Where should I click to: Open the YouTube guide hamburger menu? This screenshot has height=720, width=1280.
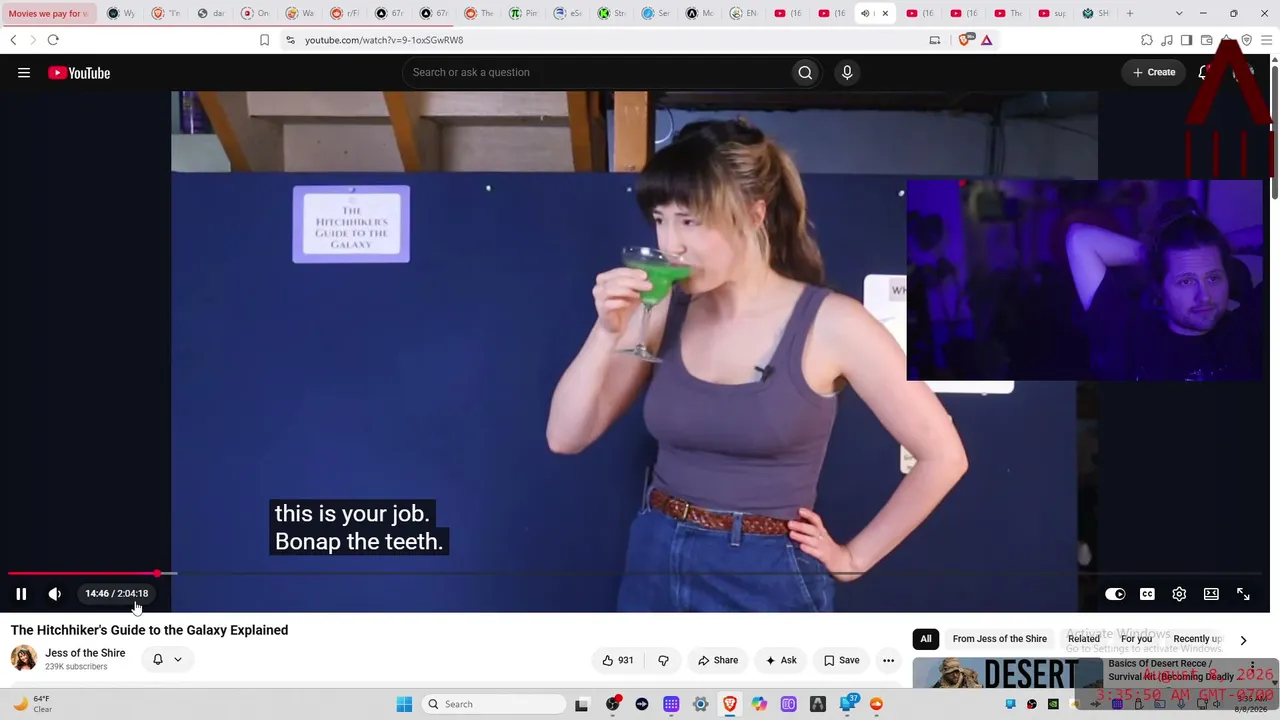click(24, 72)
